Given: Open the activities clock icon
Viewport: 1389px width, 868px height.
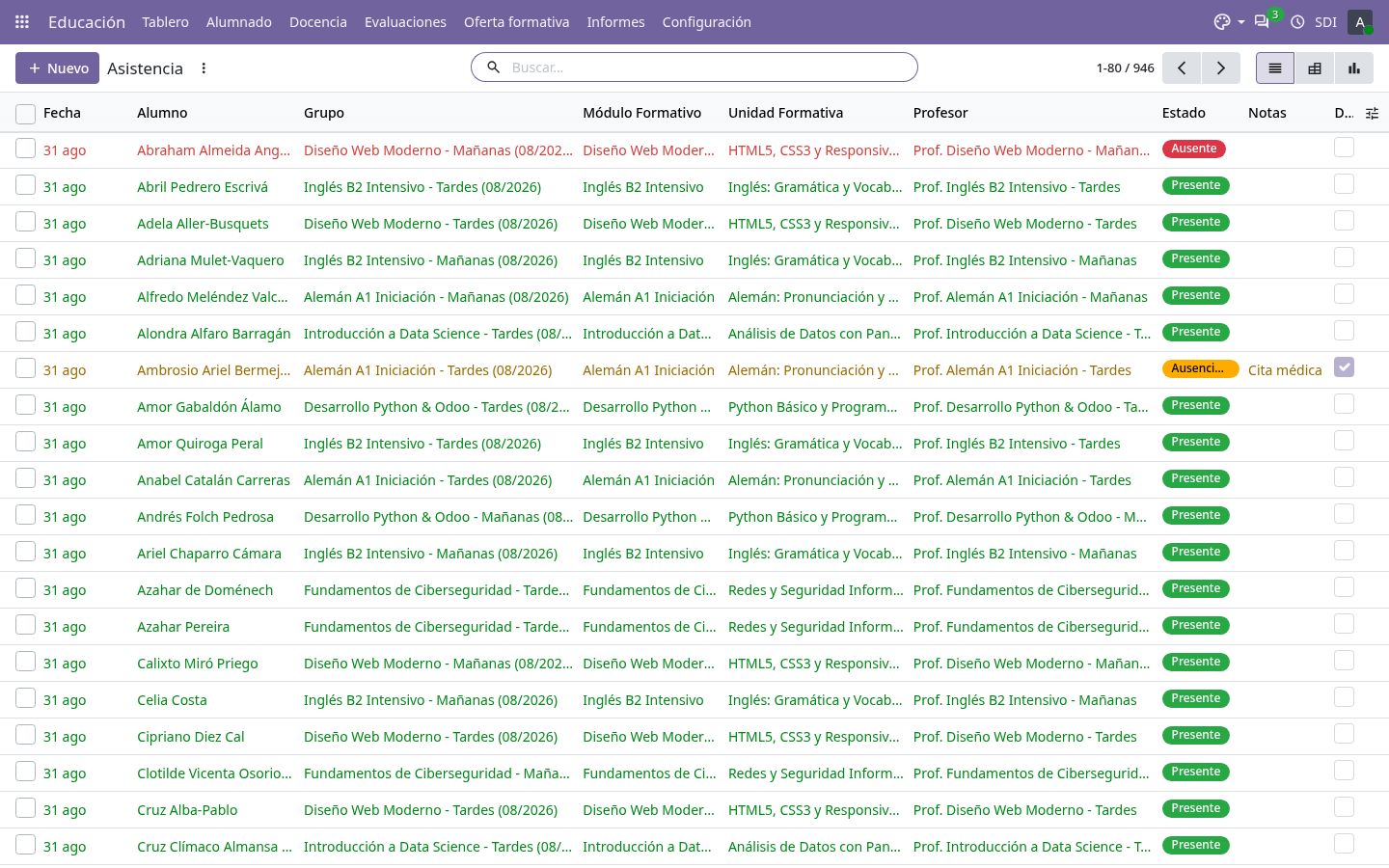Looking at the screenshot, I should (1297, 22).
